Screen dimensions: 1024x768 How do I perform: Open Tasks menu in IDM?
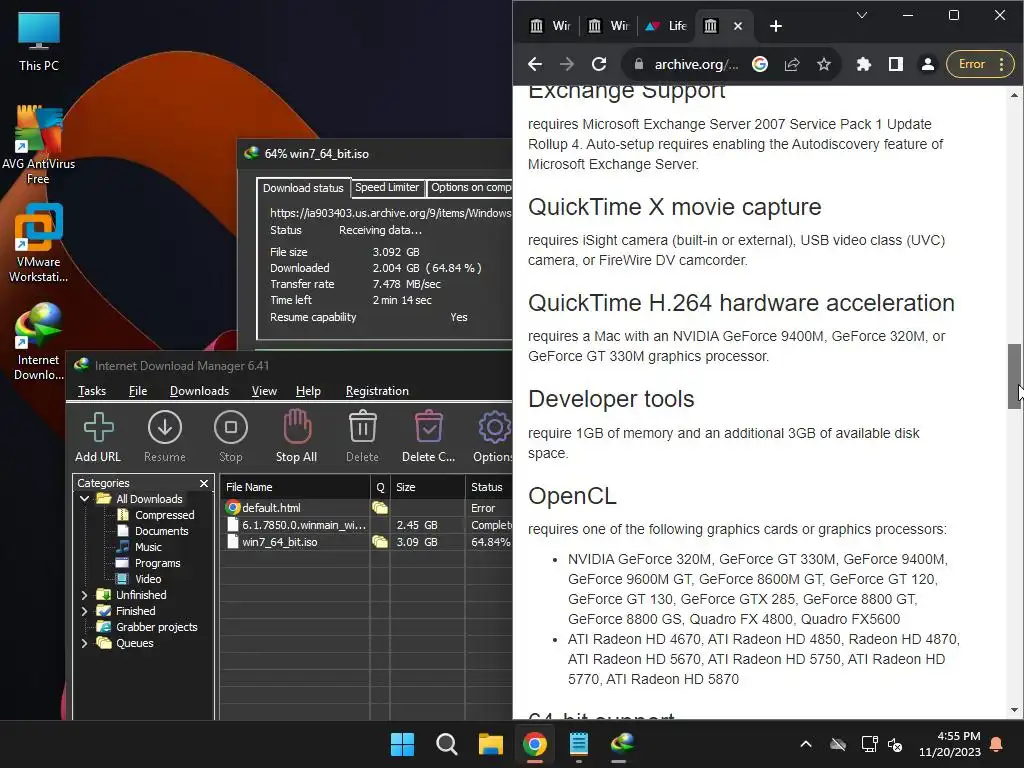pyautogui.click(x=92, y=391)
